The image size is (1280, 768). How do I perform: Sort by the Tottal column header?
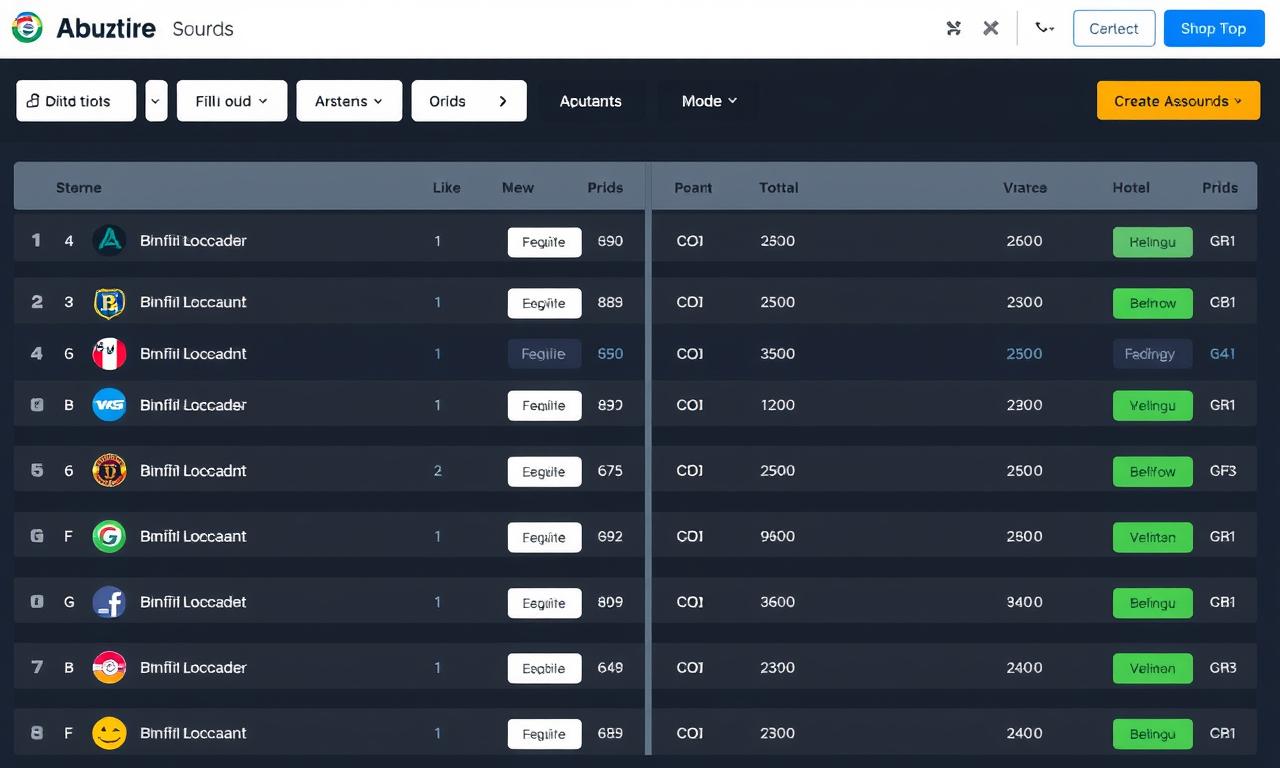[778, 187]
